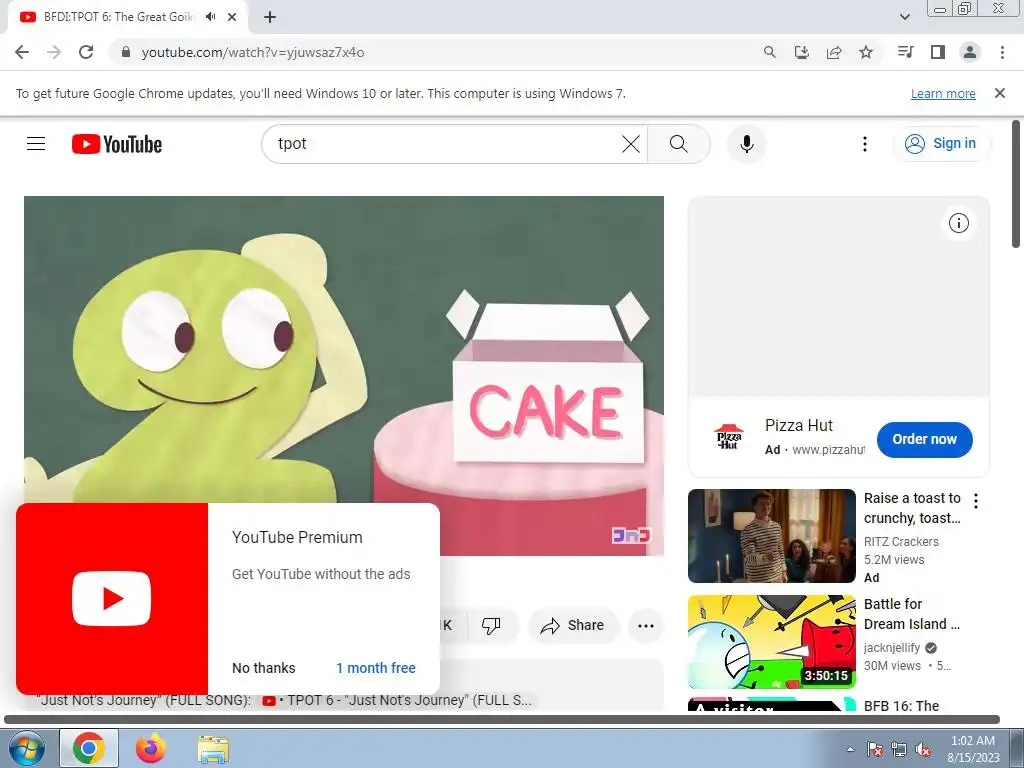Search with your voice microphone
This screenshot has width=1024, height=768.
tap(746, 144)
